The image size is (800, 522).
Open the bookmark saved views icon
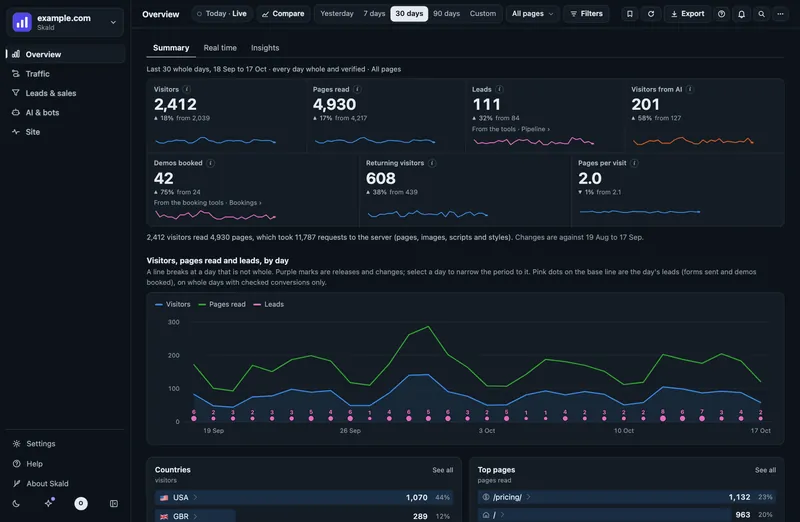click(630, 14)
